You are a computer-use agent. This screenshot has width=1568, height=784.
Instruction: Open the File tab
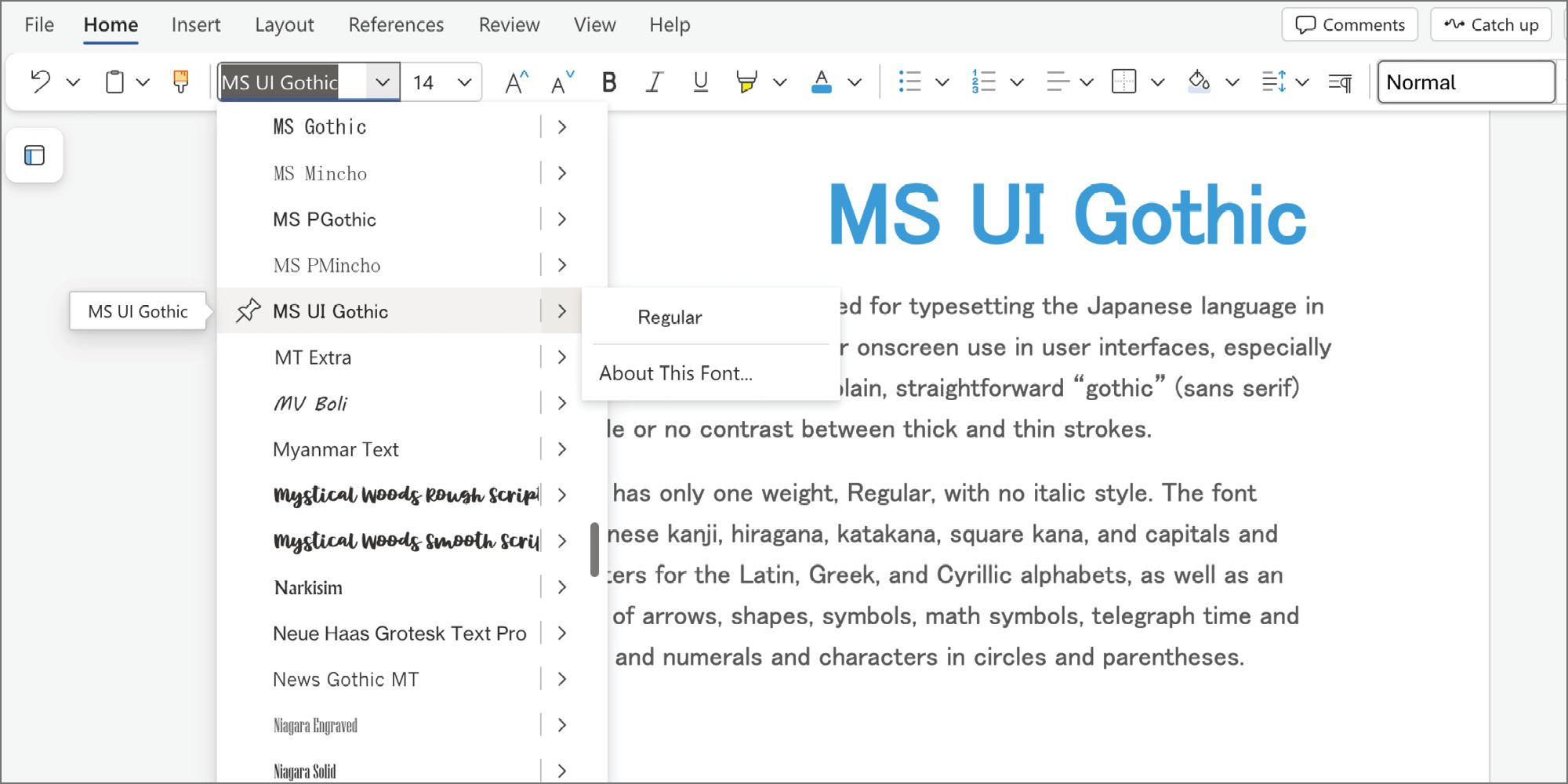(x=39, y=25)
